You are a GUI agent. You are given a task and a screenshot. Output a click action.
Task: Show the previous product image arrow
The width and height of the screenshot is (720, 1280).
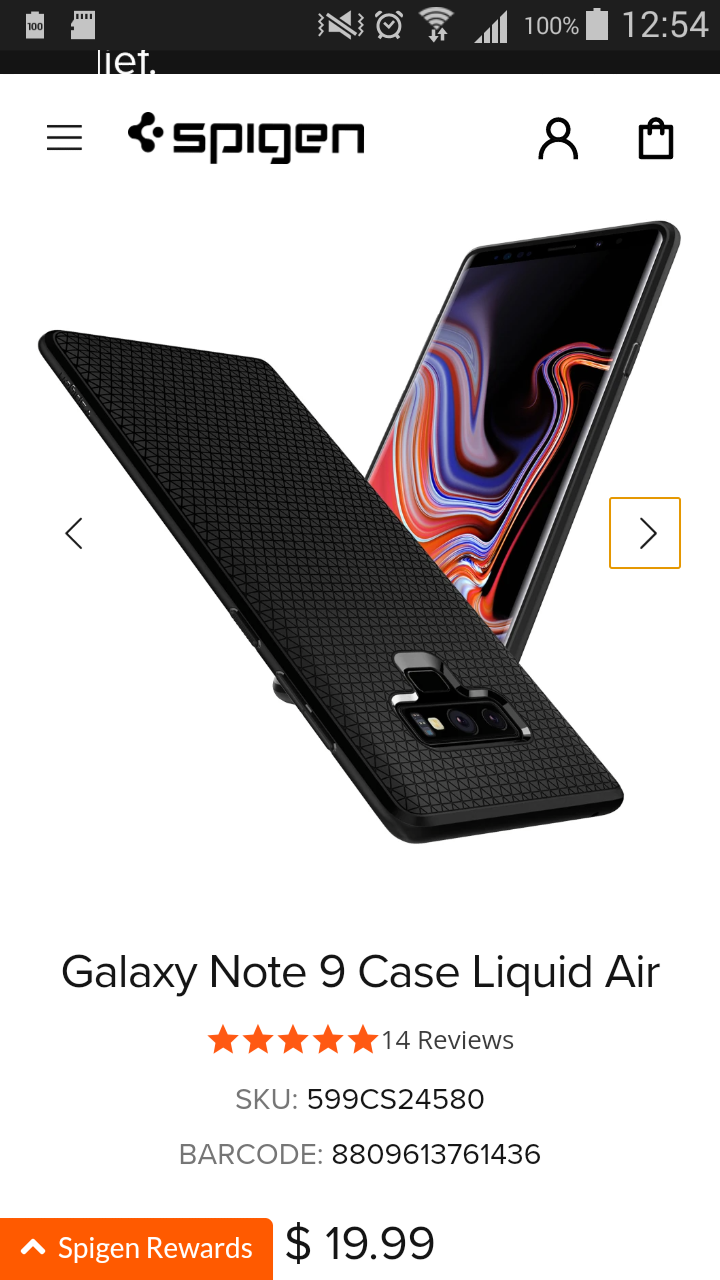pyautogui.click(x=74, y=533)
